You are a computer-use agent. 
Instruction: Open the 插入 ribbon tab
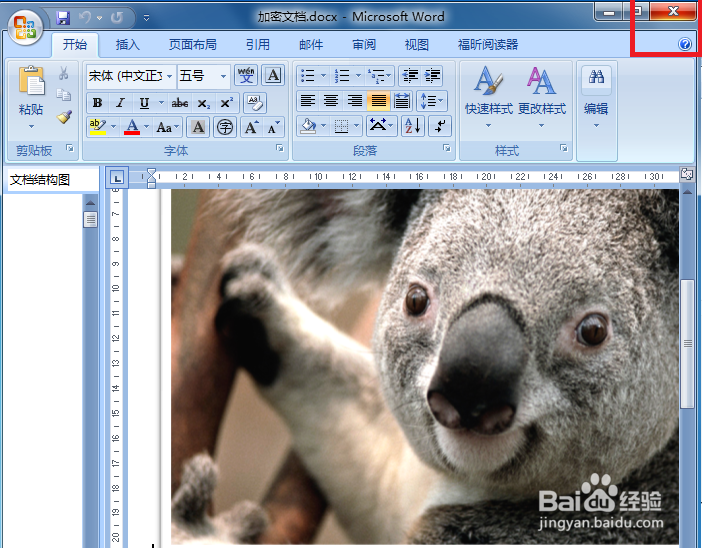pos(128,44)
